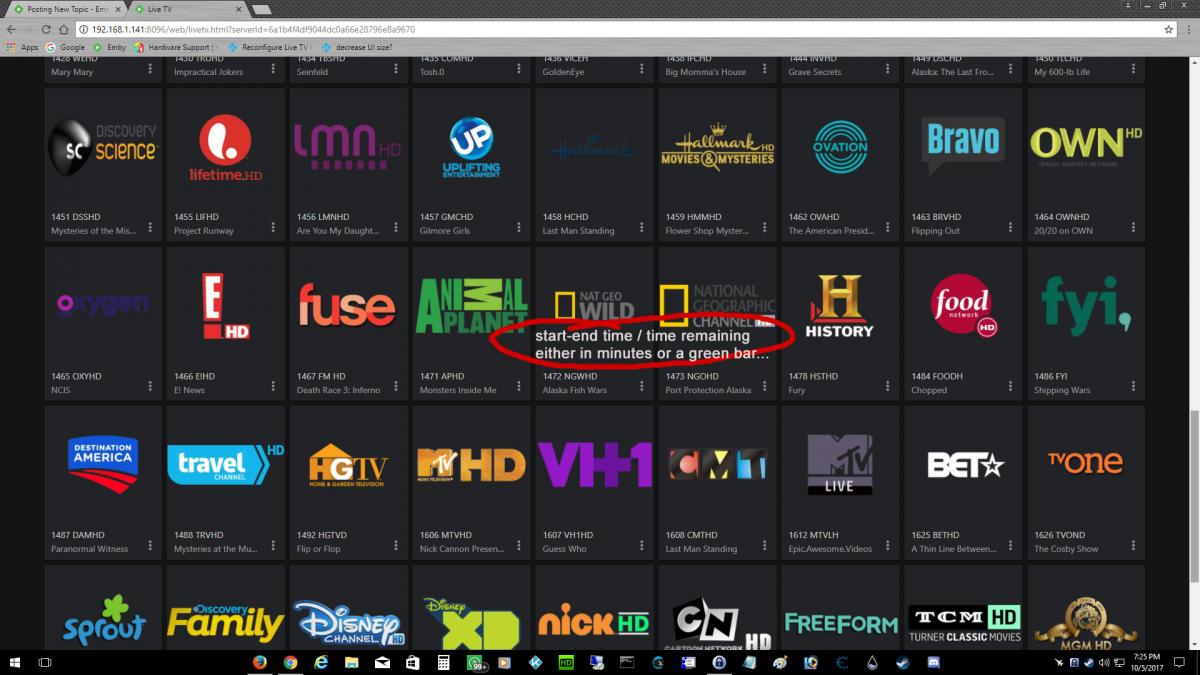Launch Firefox from the taskbar
Screen dimensions: 1200x675
pos(260,662)
